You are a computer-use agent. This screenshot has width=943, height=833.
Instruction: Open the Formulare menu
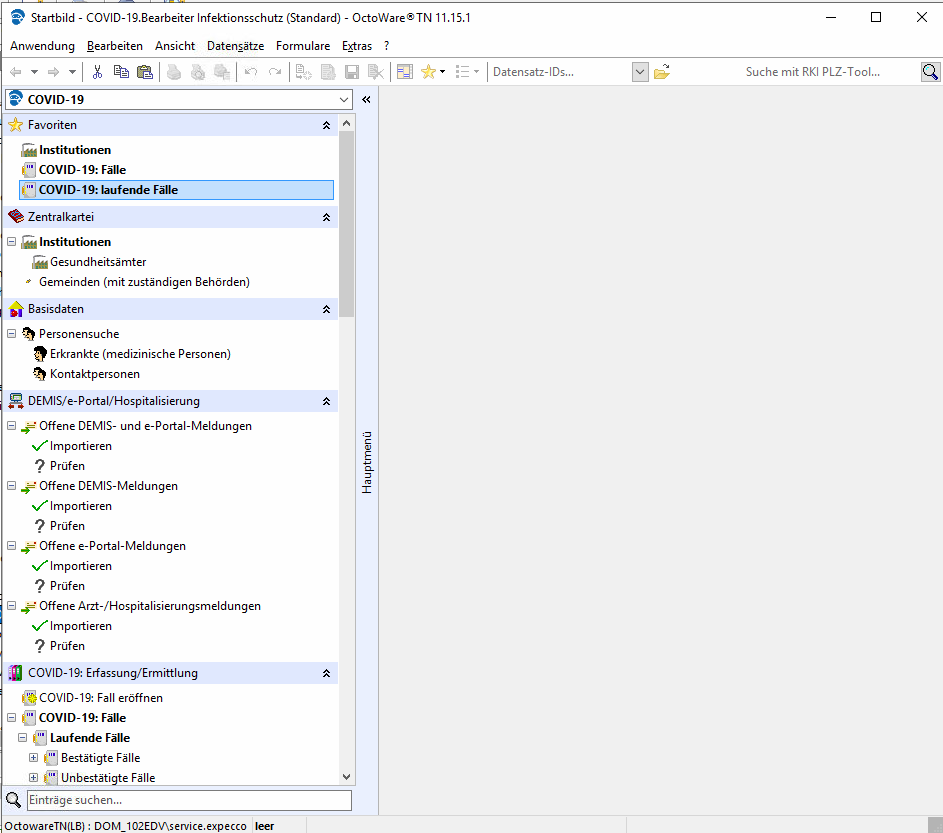point(303,46)
